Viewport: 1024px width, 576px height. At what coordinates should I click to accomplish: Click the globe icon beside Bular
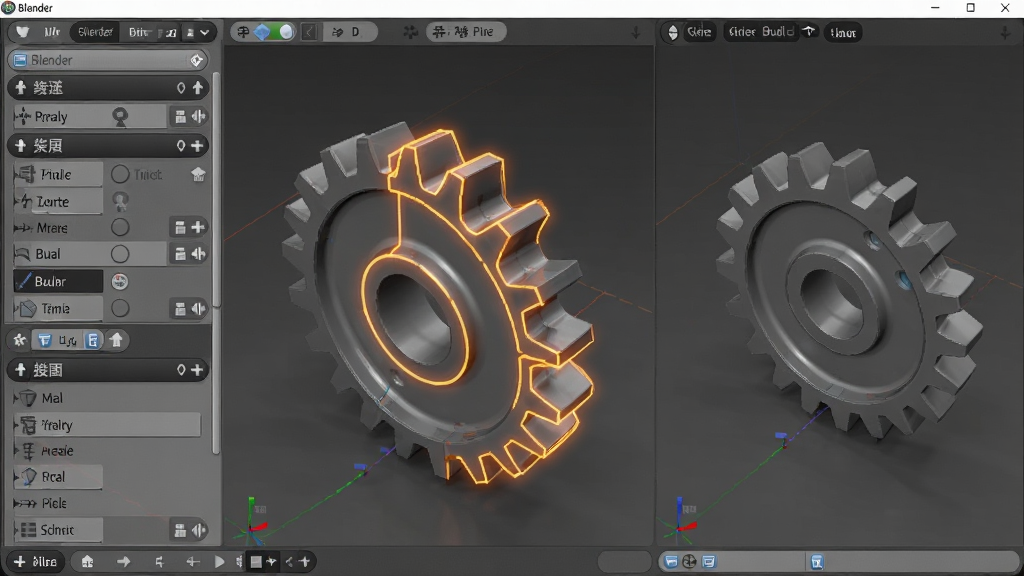click(x=120, y=281)
